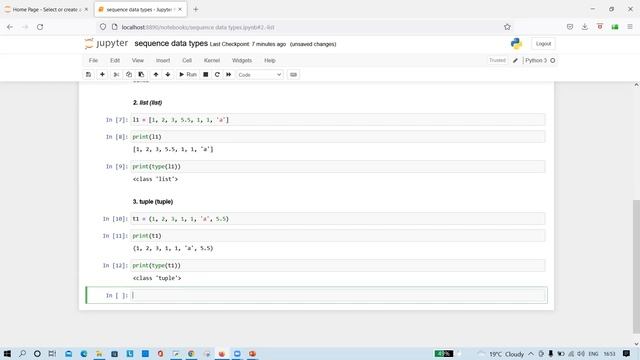Restart kernel and rerun whole notebook

click(x=229, y=75)
